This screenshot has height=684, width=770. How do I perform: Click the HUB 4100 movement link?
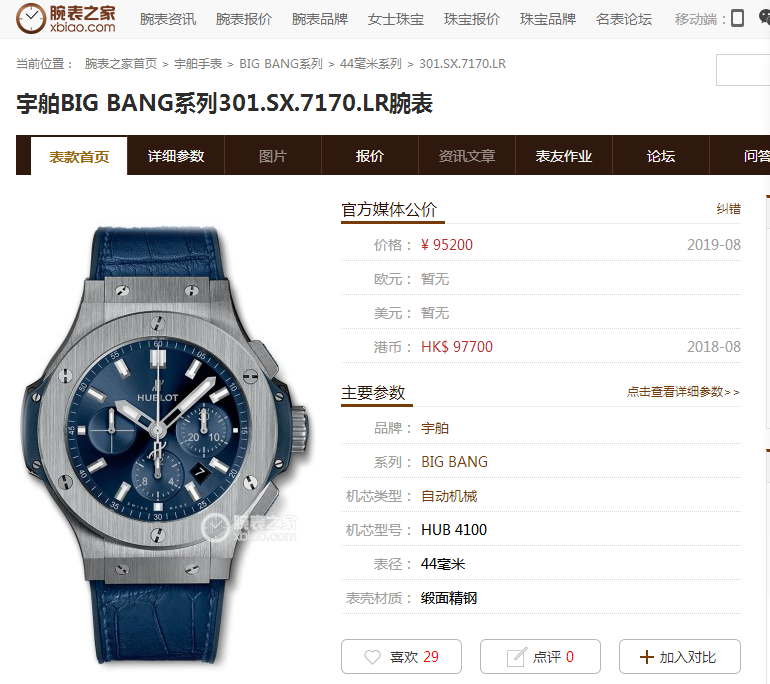coord(454,530)
